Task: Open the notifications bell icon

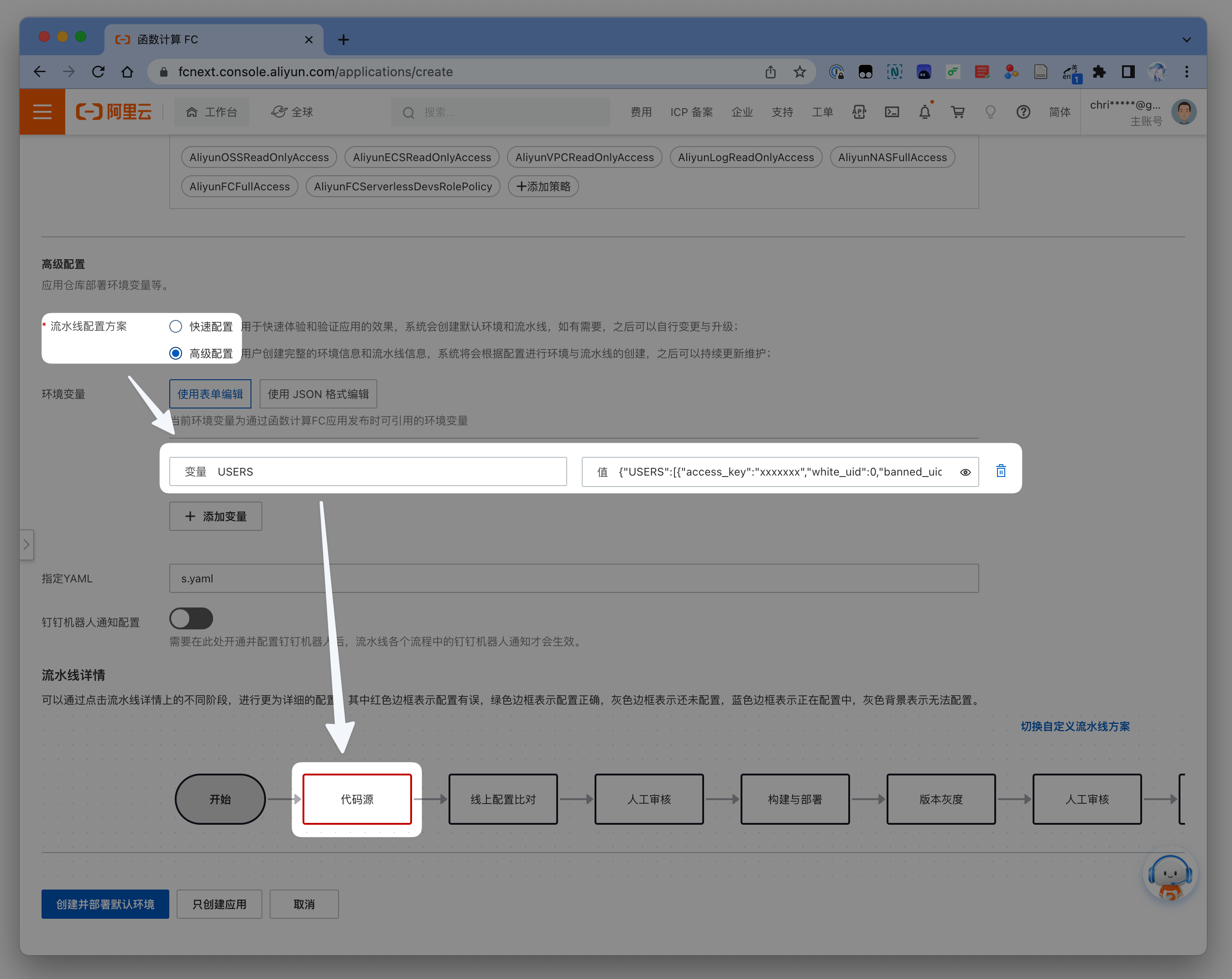Action: point(924,112)
